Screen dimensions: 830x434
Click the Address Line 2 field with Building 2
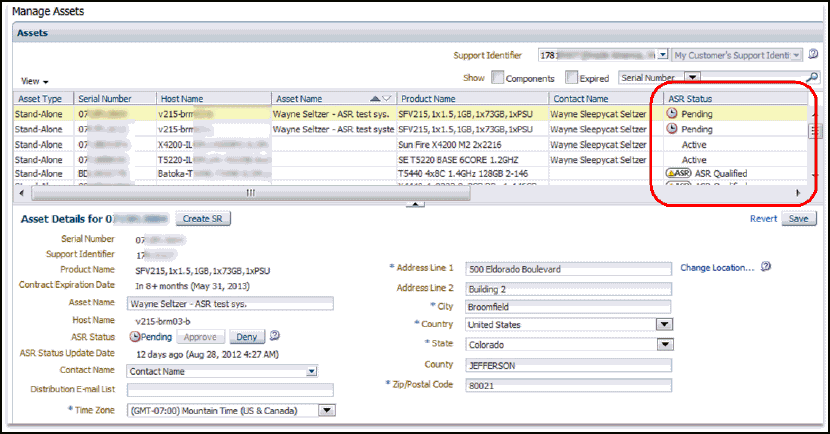click(569, 289)
